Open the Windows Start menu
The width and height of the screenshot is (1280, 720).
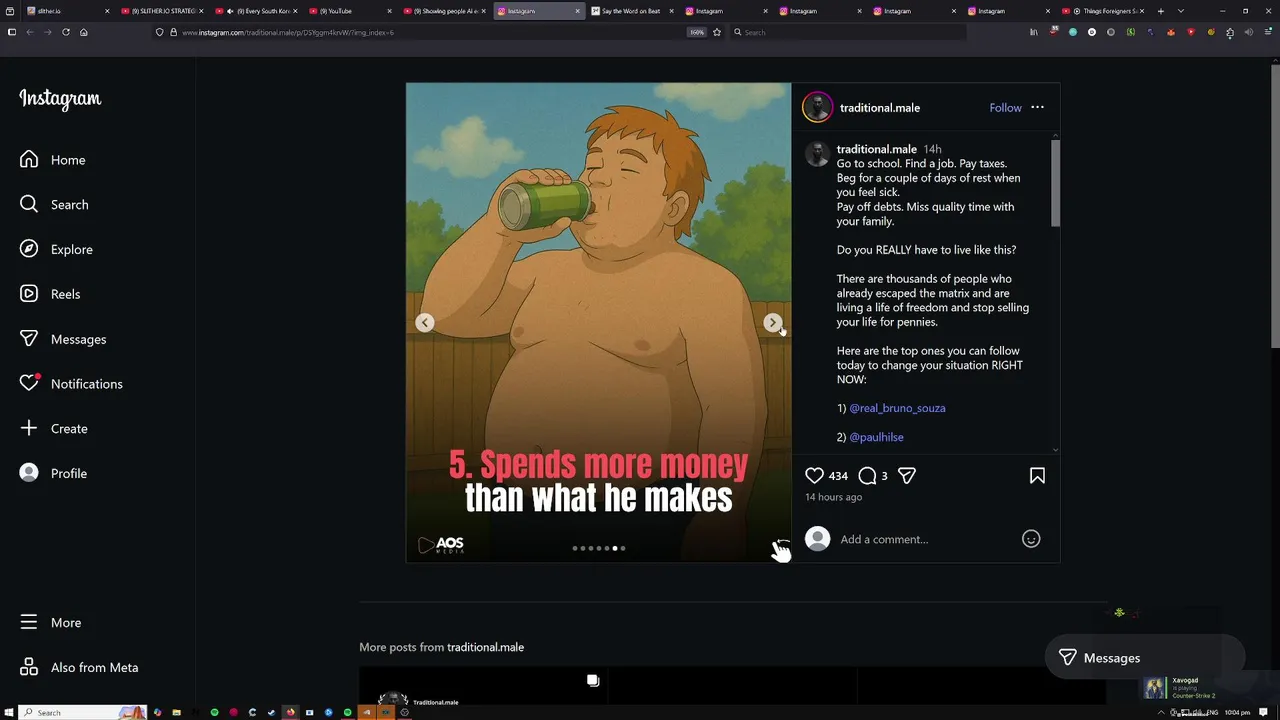click(x=9, y=712)
